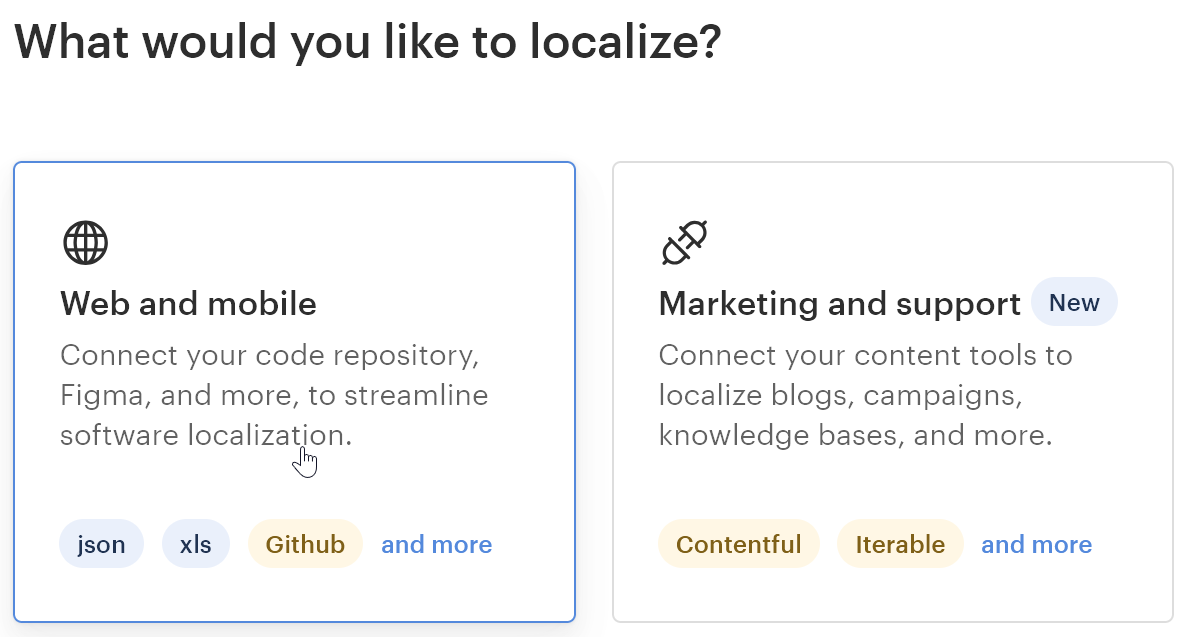Open 'and more' link under Web and mobile
This screenshot has height=637, width=1190.
click(436, 545)
